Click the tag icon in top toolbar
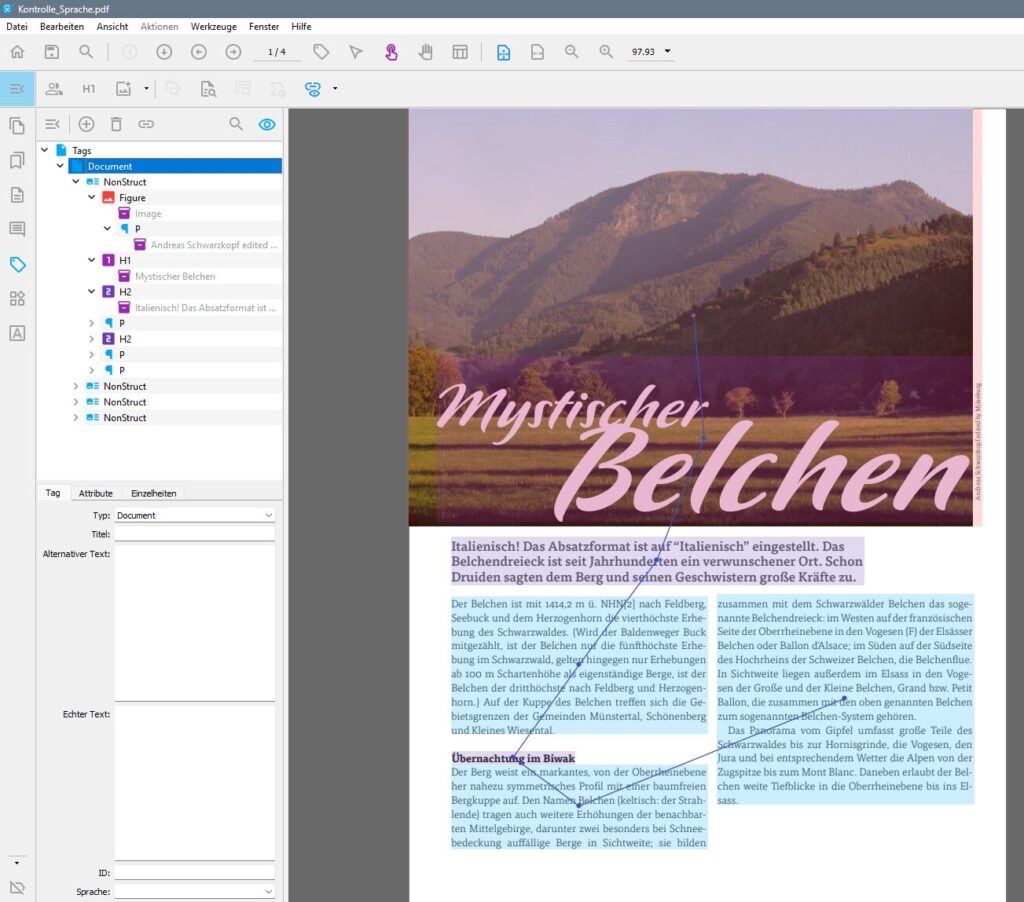 pos(321,52)
